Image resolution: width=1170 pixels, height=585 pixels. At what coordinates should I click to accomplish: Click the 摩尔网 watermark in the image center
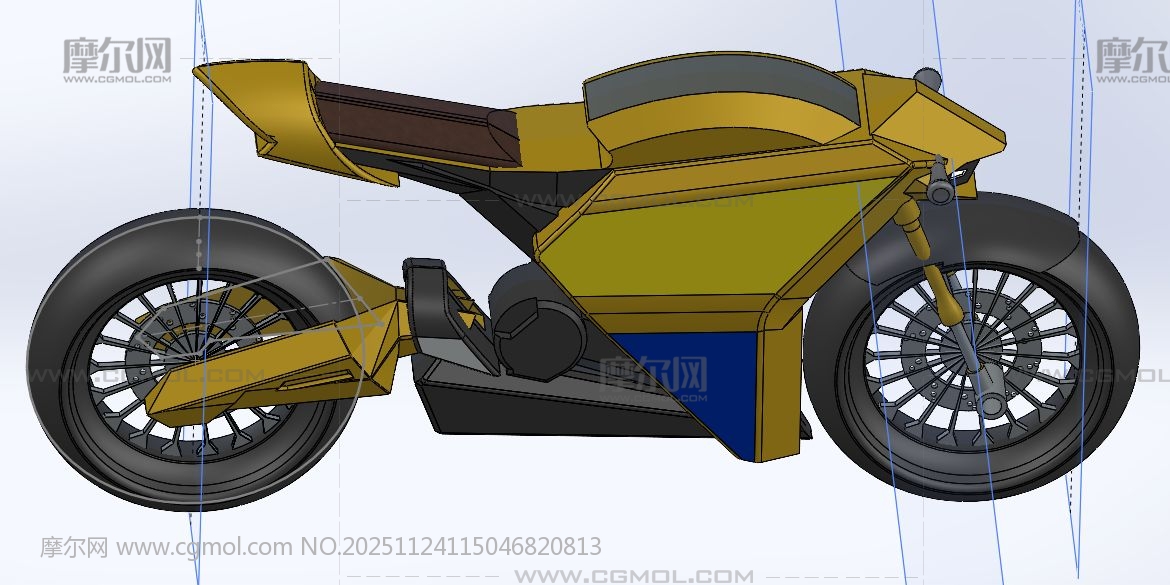(x=653, y=375)
